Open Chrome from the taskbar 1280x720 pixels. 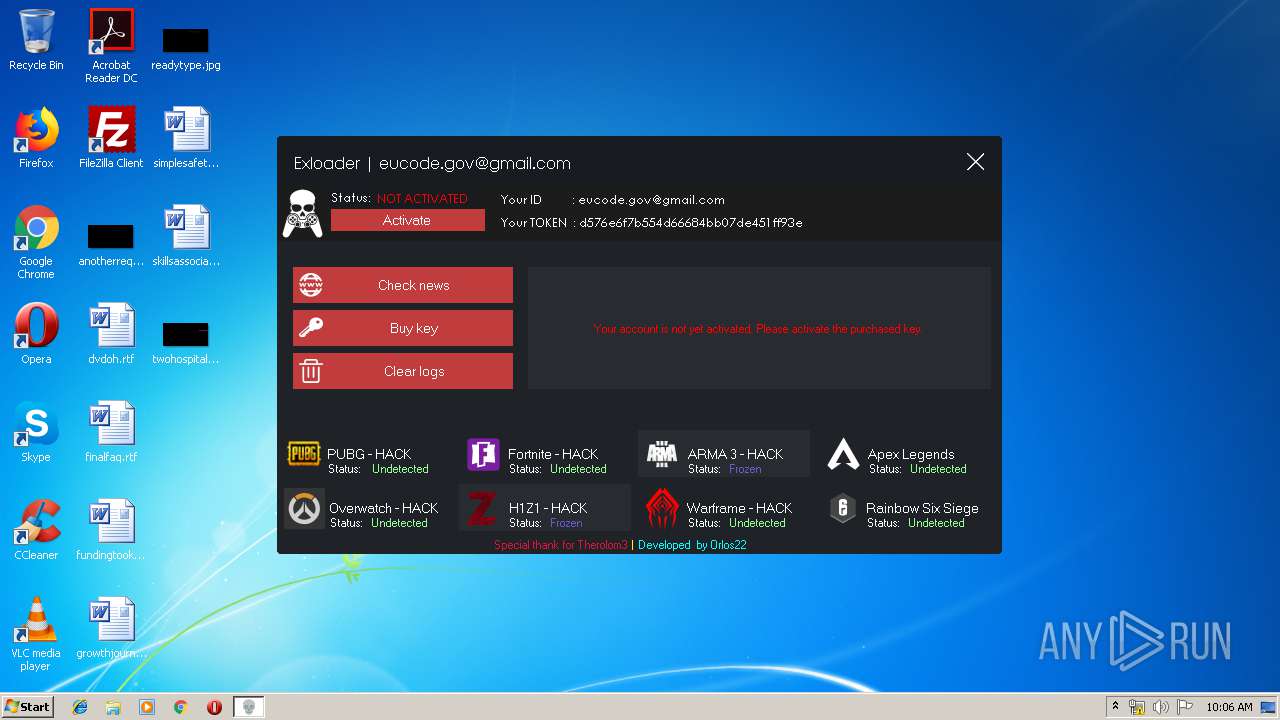click(181, 707)
